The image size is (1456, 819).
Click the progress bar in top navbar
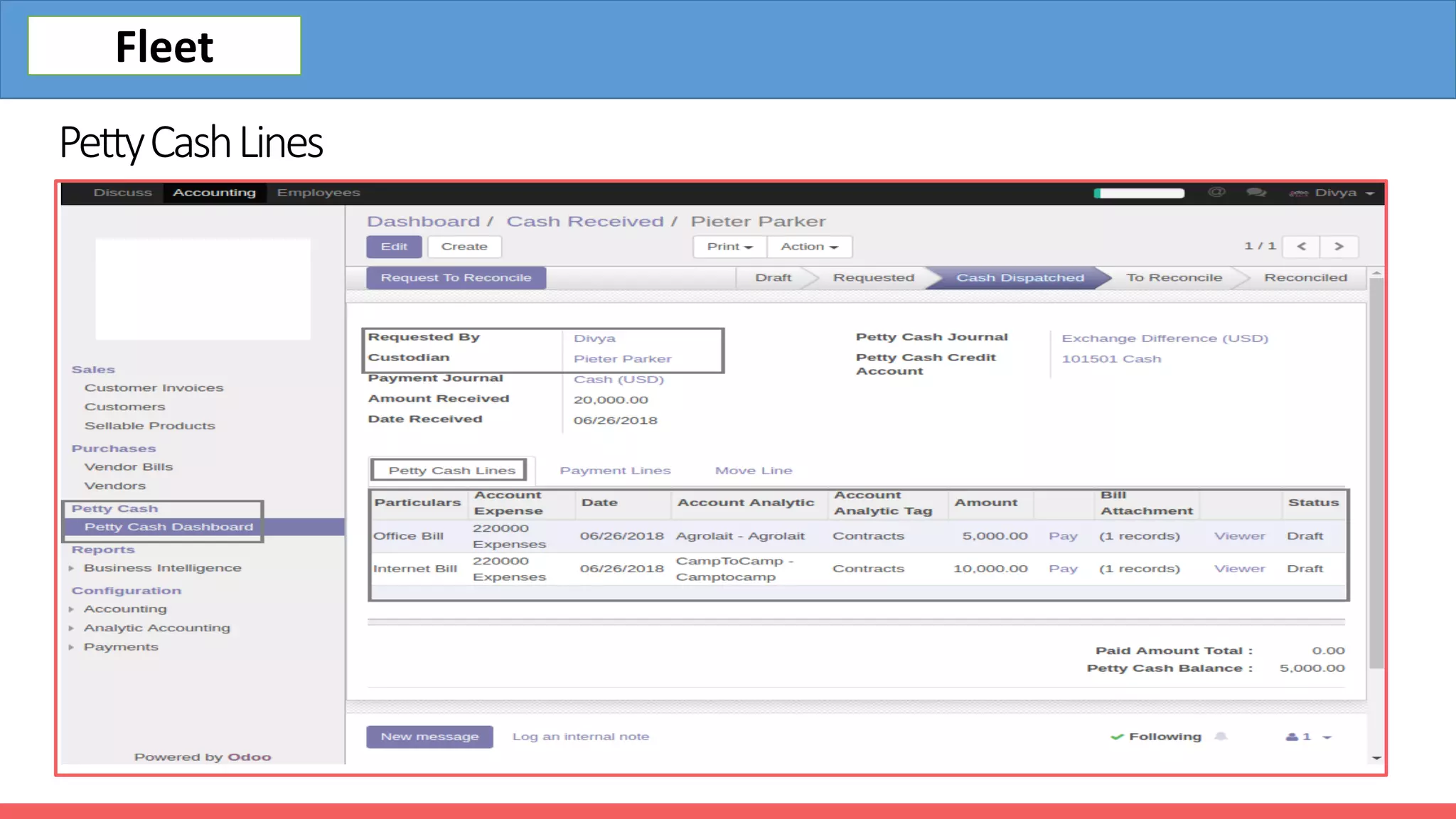coord(1139,193)
